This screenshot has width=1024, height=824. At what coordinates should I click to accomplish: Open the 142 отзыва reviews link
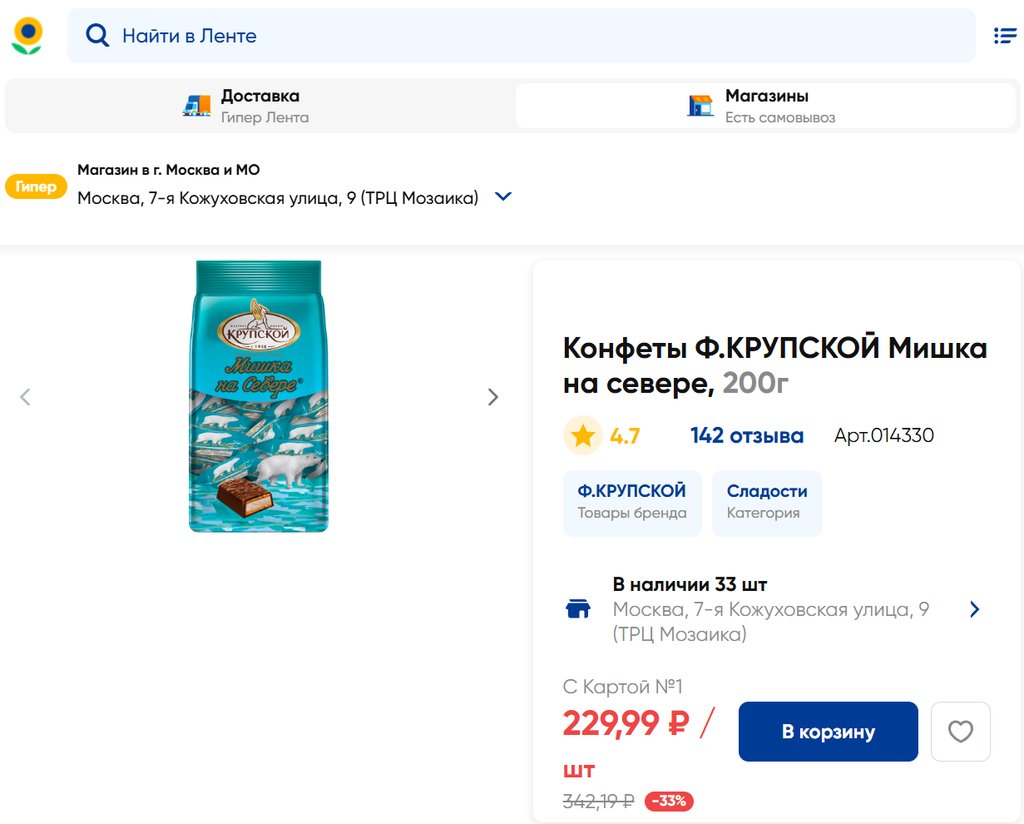click(x=746, y=436)
